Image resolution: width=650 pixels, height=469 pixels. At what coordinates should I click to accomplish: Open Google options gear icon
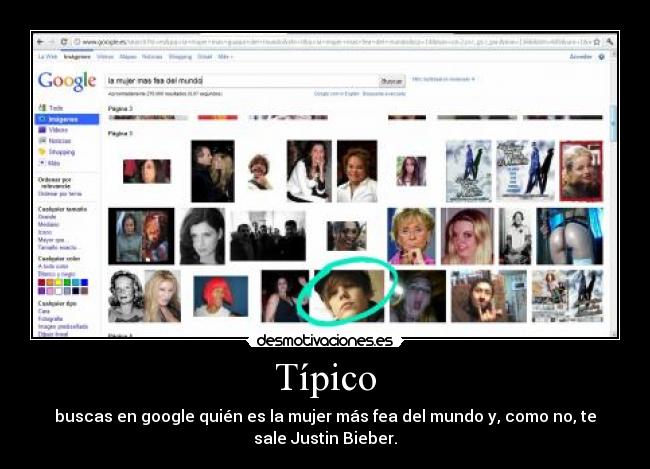tap(601, 57)
